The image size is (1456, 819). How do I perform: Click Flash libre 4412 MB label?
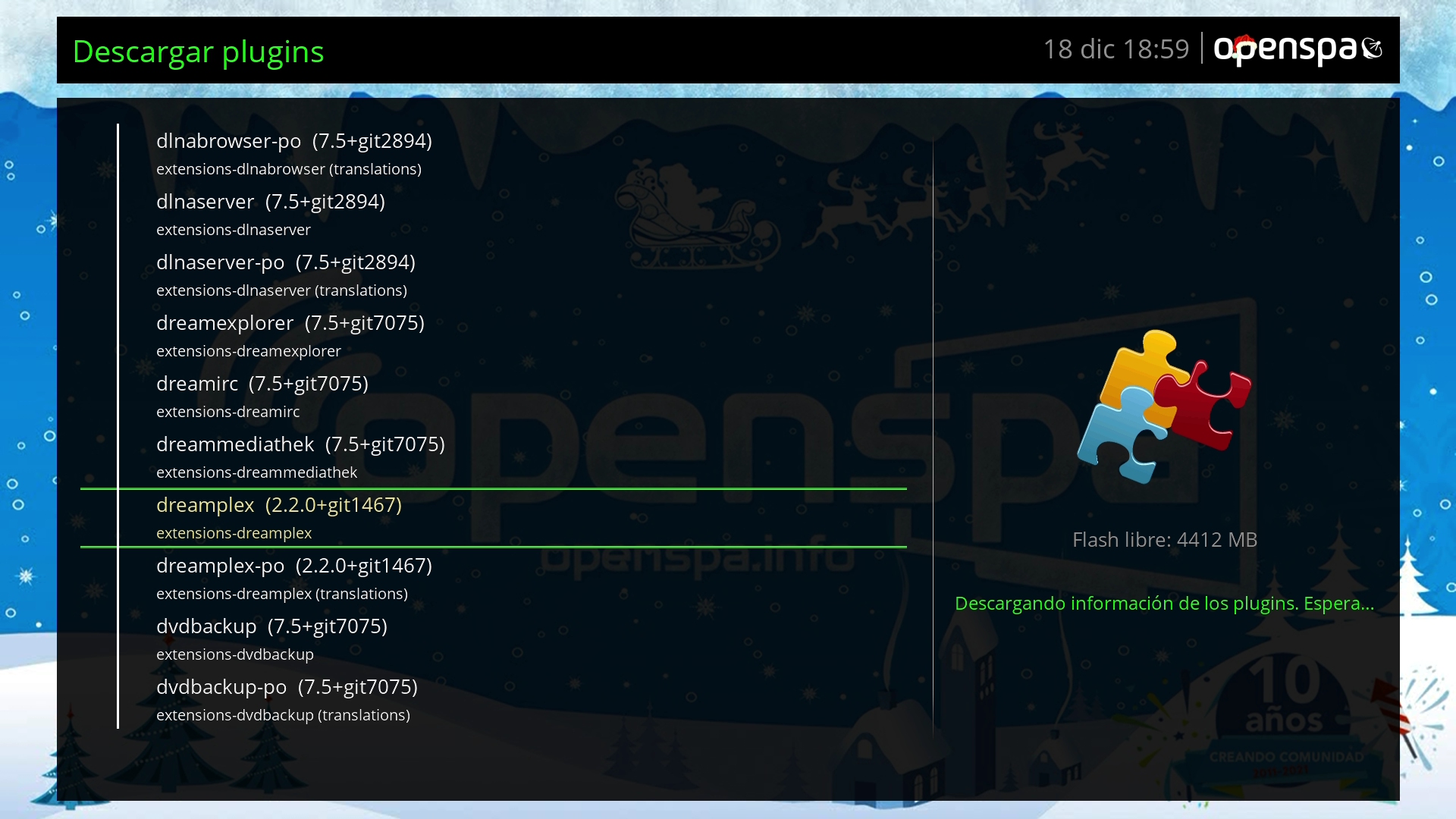[1164, 540]
